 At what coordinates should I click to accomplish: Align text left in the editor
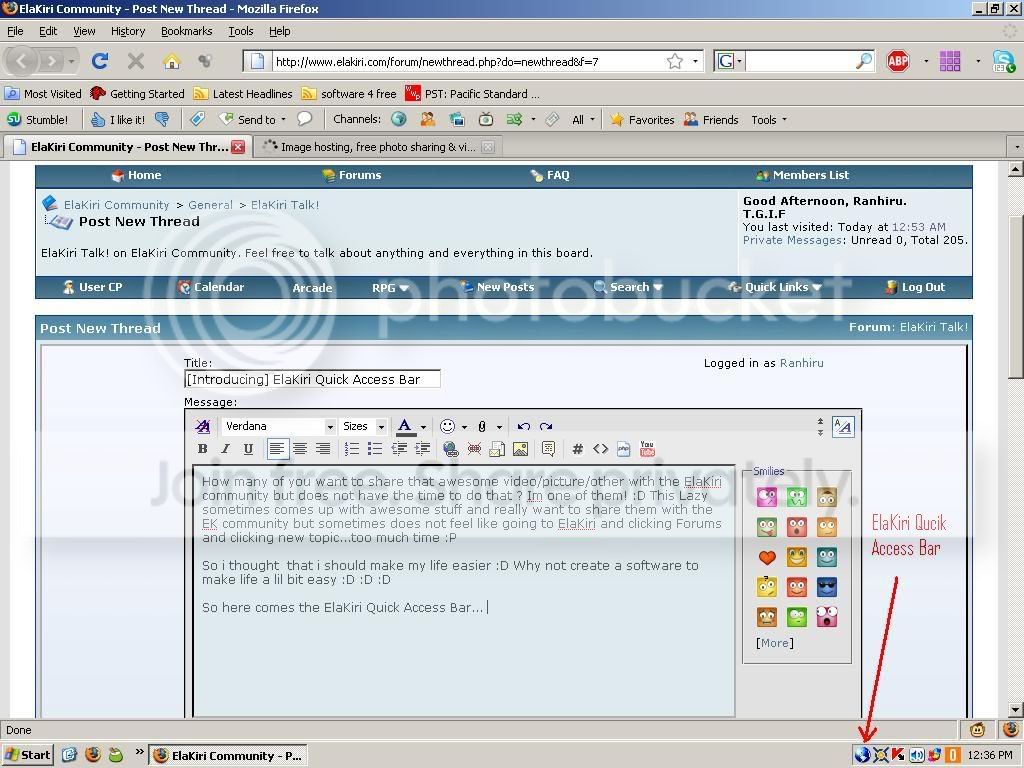coord(277,449)
